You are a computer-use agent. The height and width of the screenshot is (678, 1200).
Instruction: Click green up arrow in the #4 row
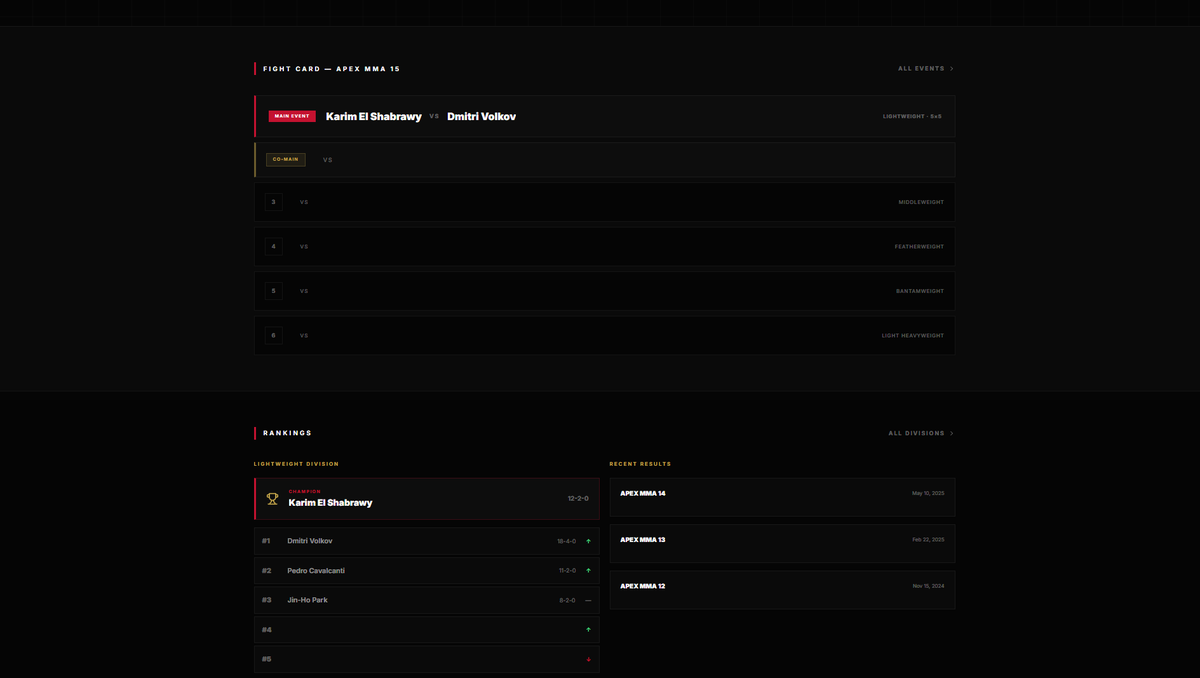[x=588, y=630]
